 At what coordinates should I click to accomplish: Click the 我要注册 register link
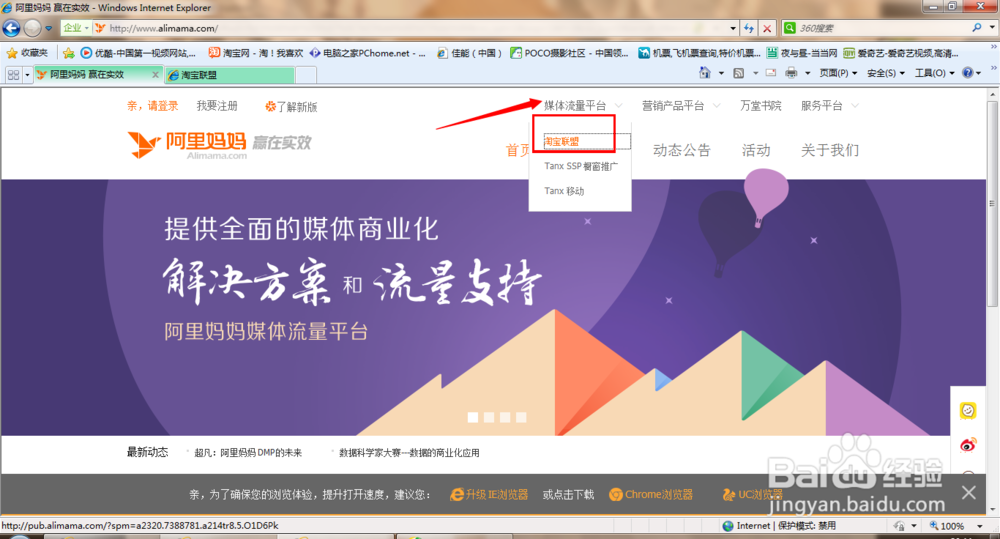tap(217, 106)
